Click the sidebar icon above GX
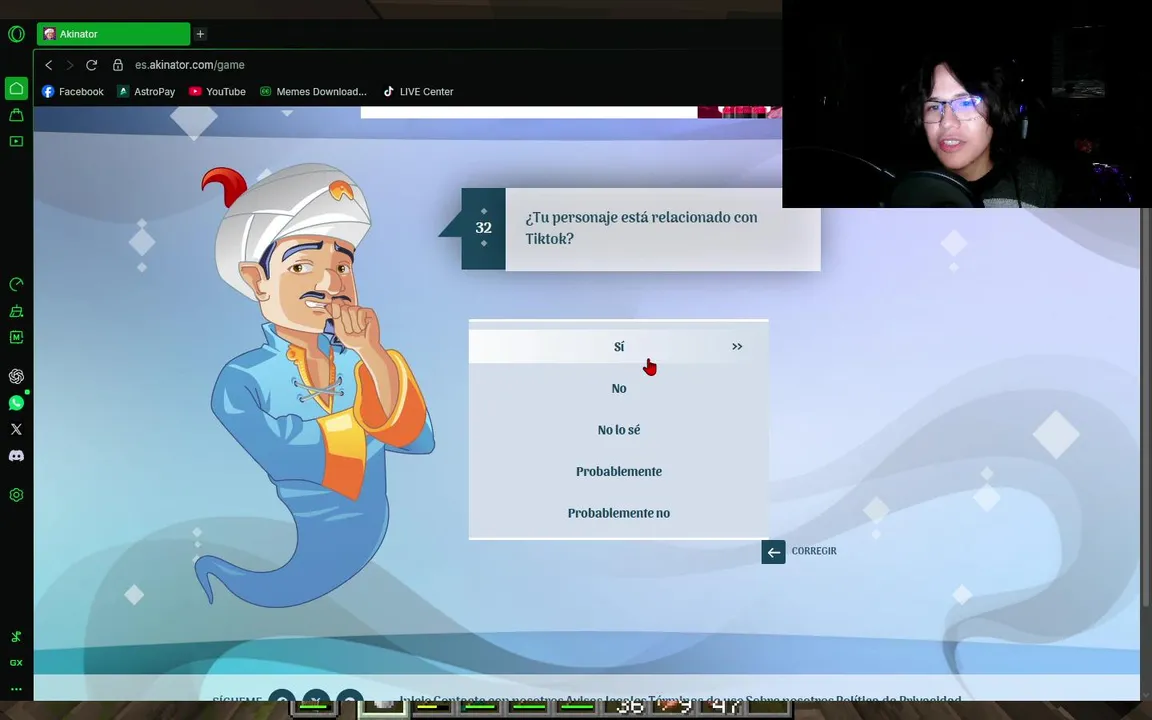 point(16,637)
